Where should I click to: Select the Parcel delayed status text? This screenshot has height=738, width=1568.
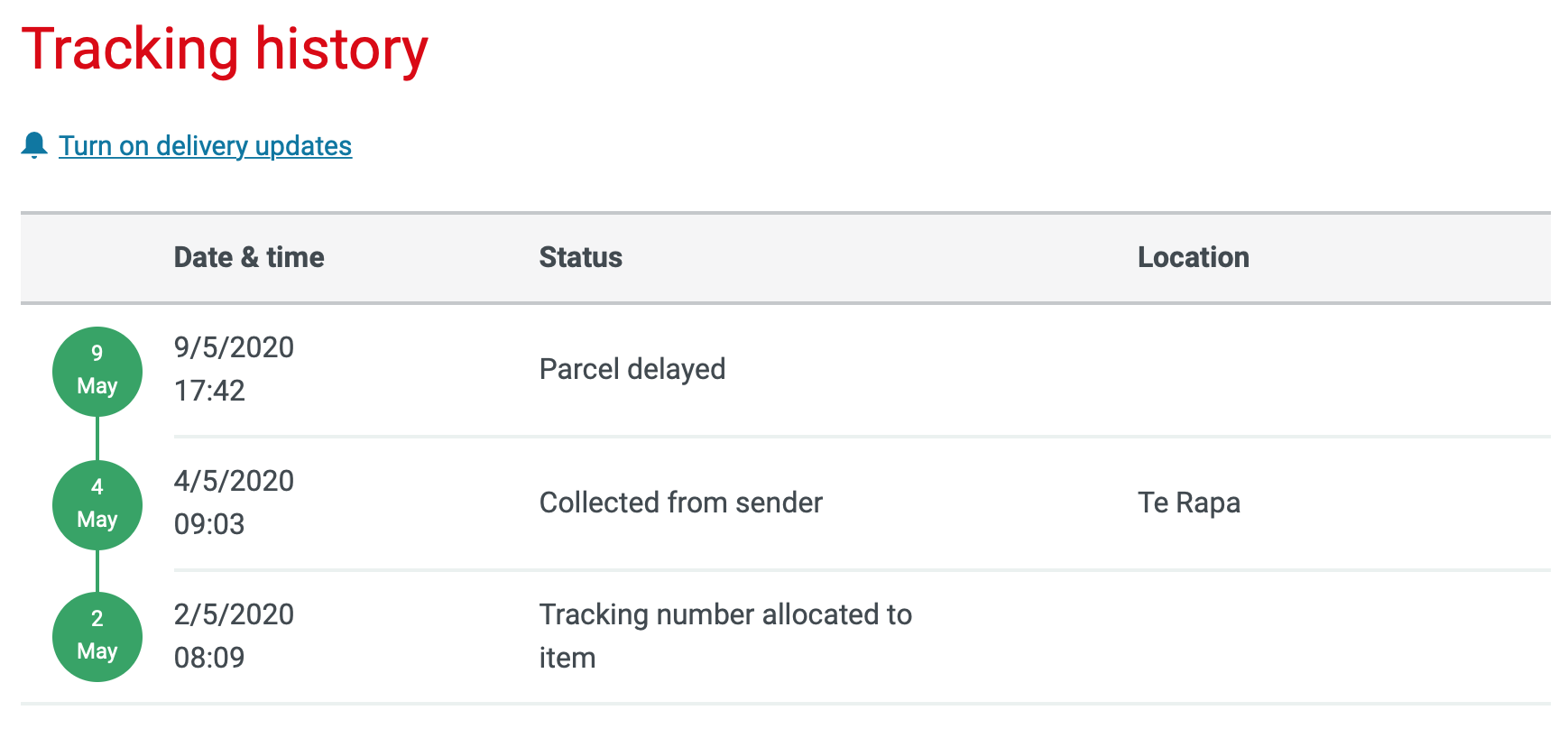coord(632,369)
